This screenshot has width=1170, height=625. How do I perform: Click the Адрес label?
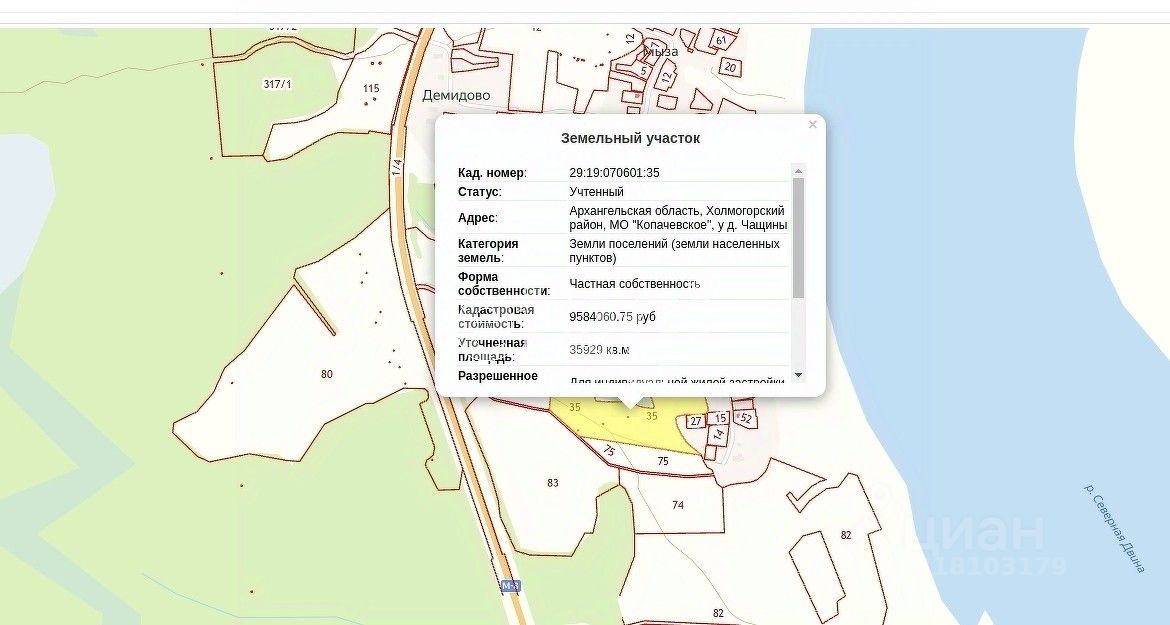tap(478, 218)
